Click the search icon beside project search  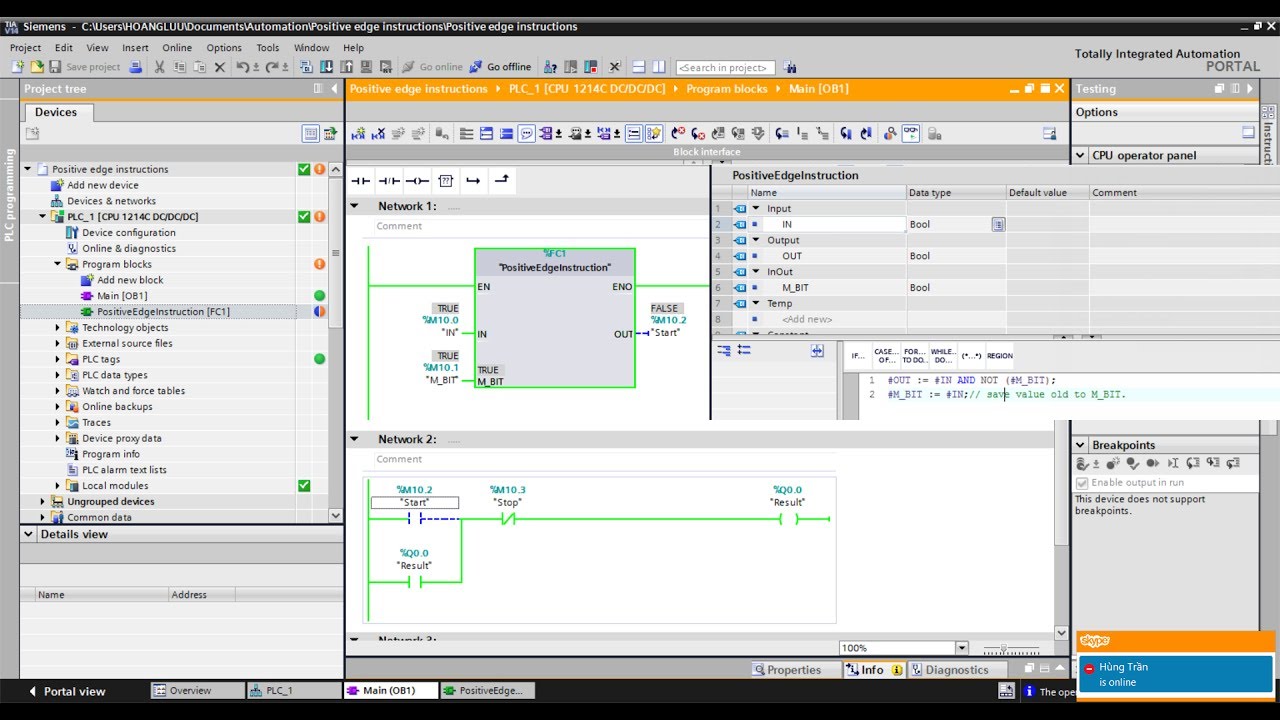click(790, 67)
